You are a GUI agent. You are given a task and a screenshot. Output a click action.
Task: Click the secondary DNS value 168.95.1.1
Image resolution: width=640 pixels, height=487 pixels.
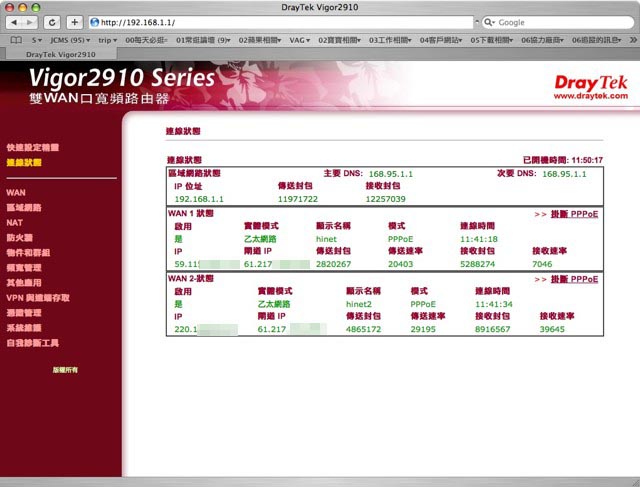click(564, 174)
